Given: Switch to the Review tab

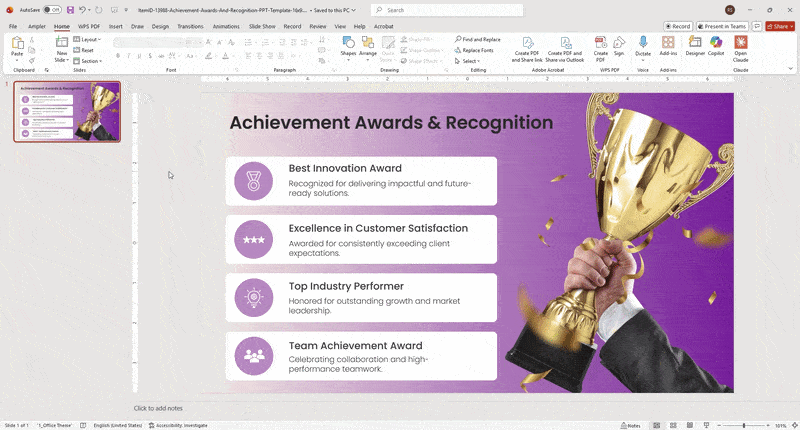Looking at the screenshot, I should [x=317, y=26].
